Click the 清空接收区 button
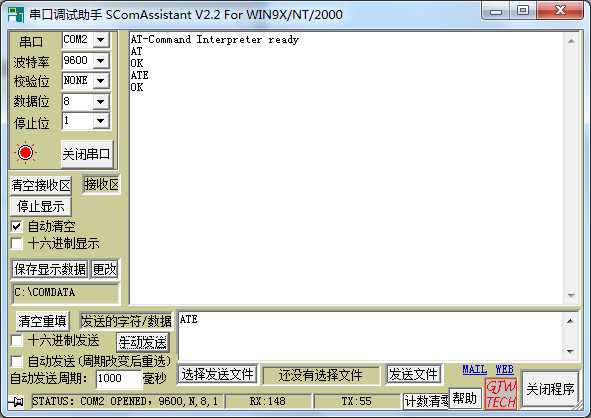Screen dimensions: 591x418 pos(41,185)
